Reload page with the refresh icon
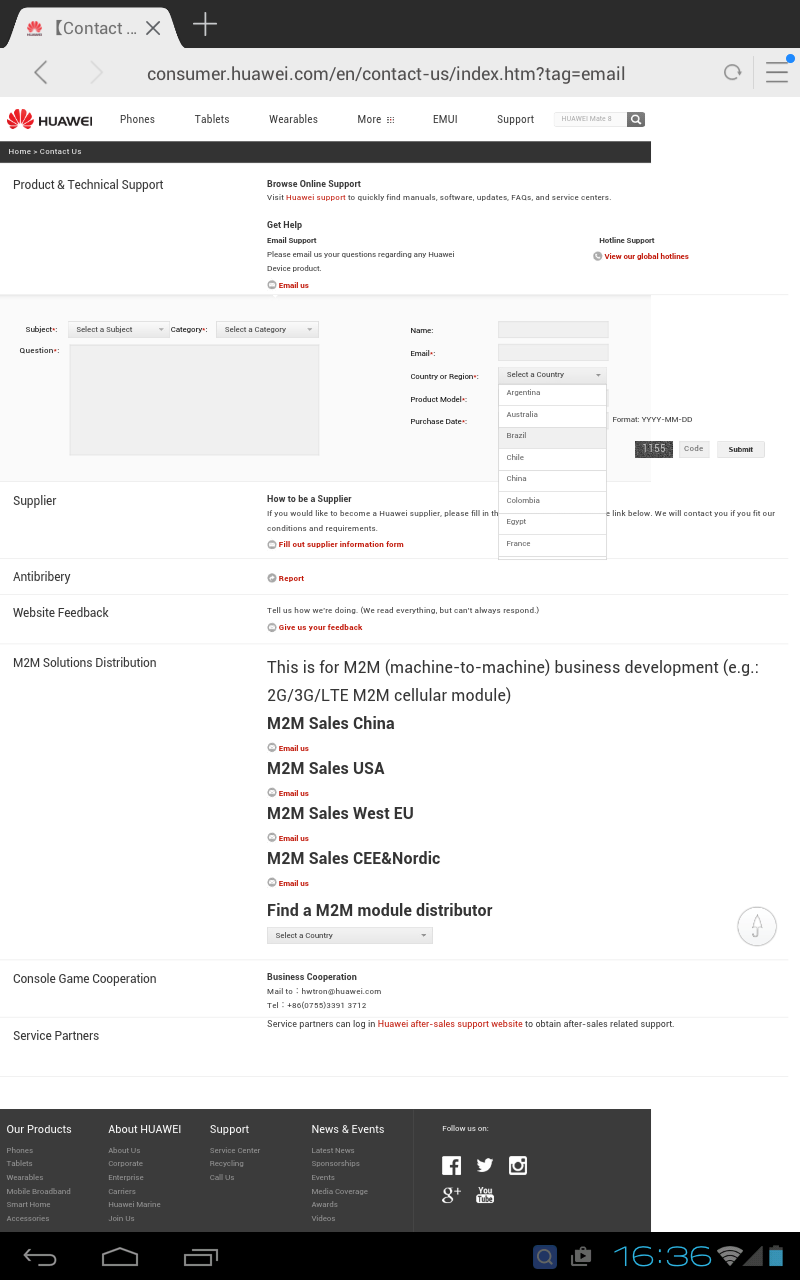The image size is (800, 1280). [733, 72]
